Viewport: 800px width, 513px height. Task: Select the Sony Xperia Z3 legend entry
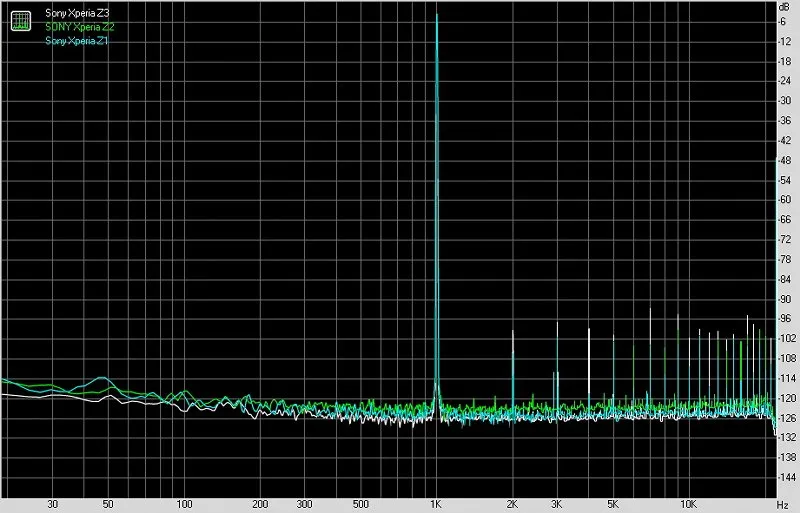click(x=77, y=13)
